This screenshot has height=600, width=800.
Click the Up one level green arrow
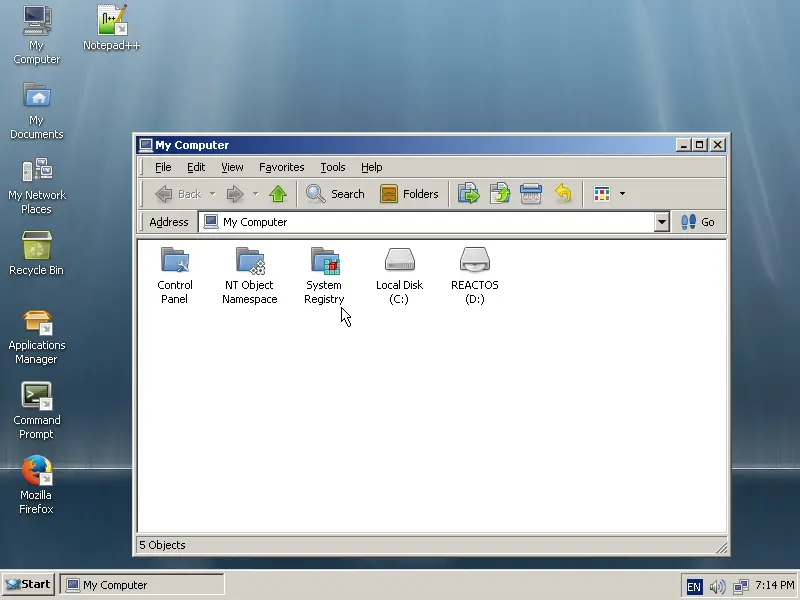[278, 194]
